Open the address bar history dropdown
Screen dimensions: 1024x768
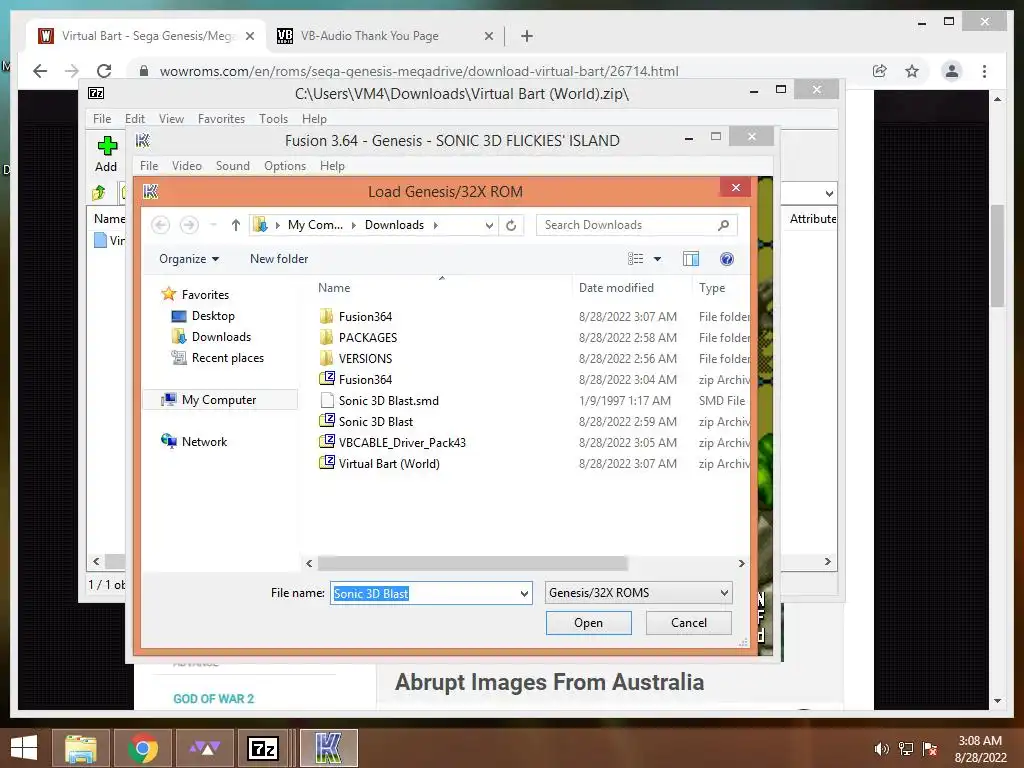tap(489, 225)
